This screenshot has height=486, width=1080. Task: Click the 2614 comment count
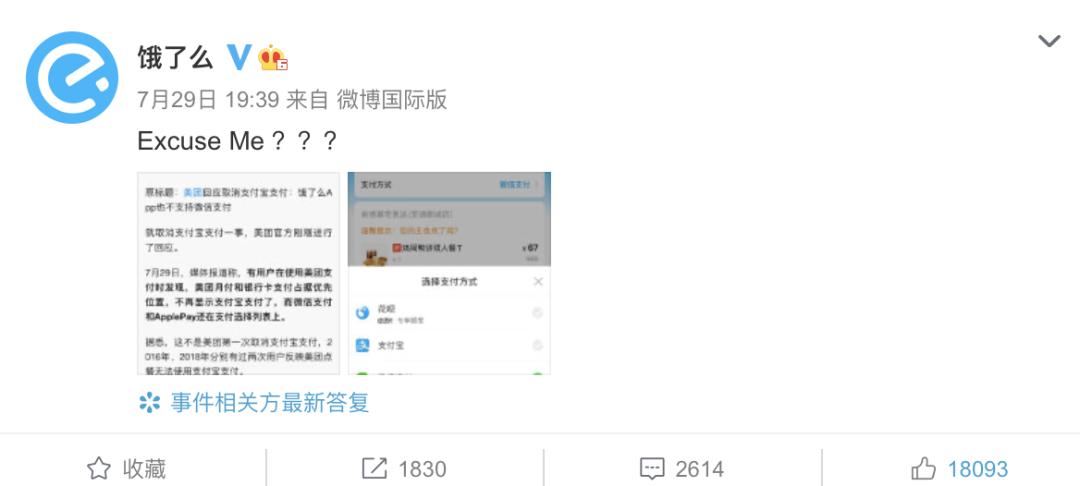coord(699,469)
